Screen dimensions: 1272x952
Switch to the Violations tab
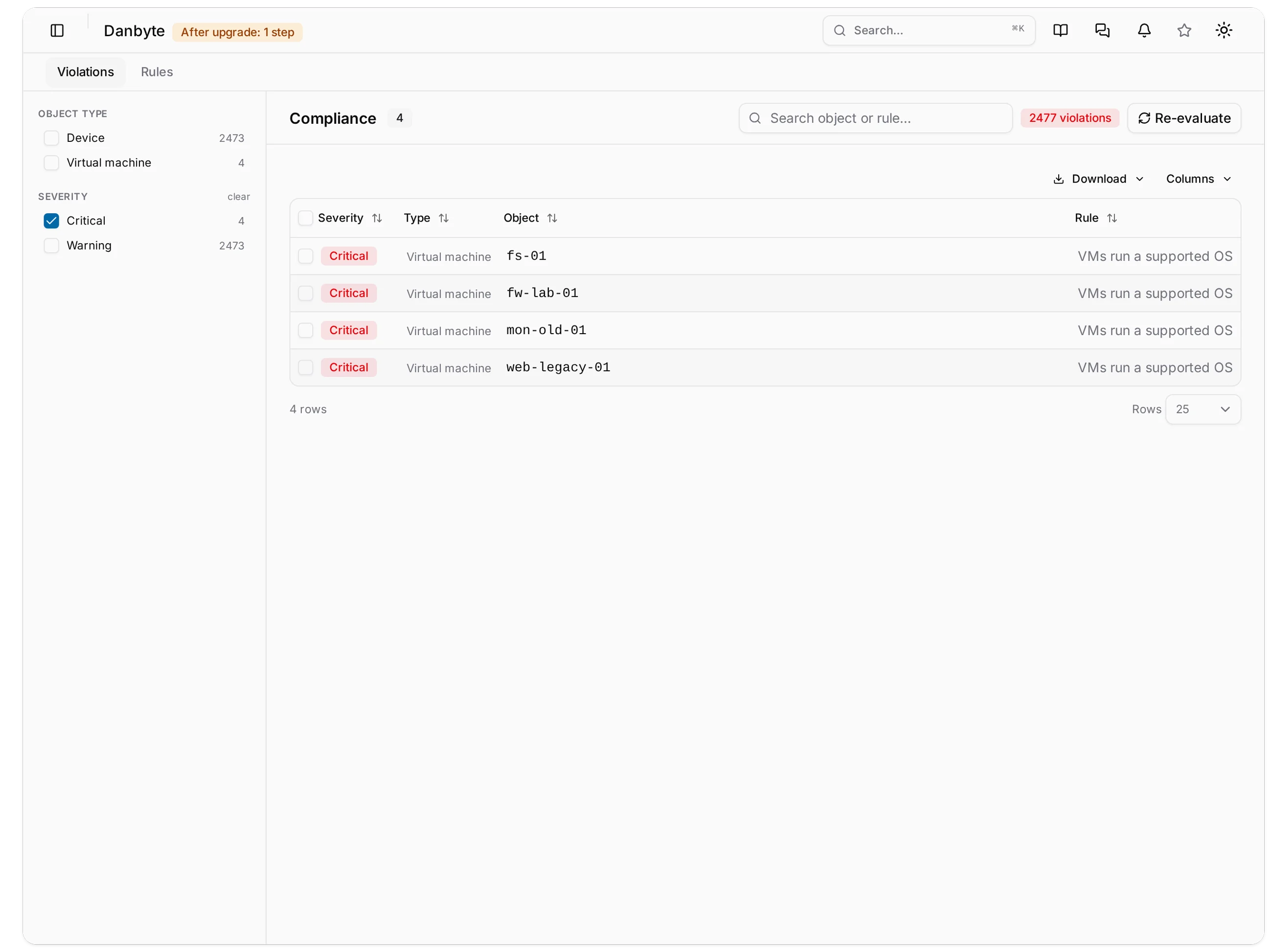pos(86,72)
